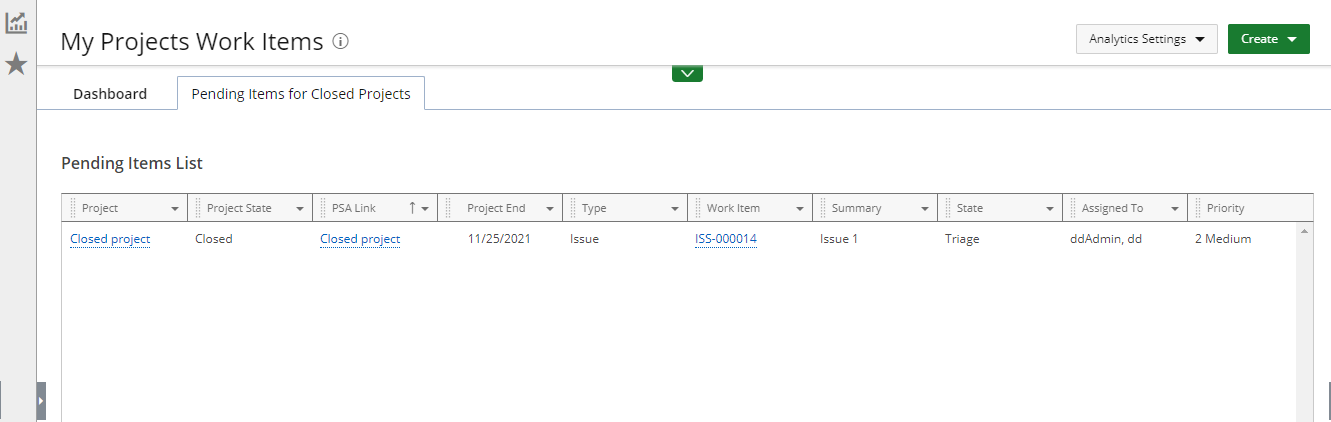Click the info icon beside page title
This screenshot has height=422, width=1331.
(341, 41)
